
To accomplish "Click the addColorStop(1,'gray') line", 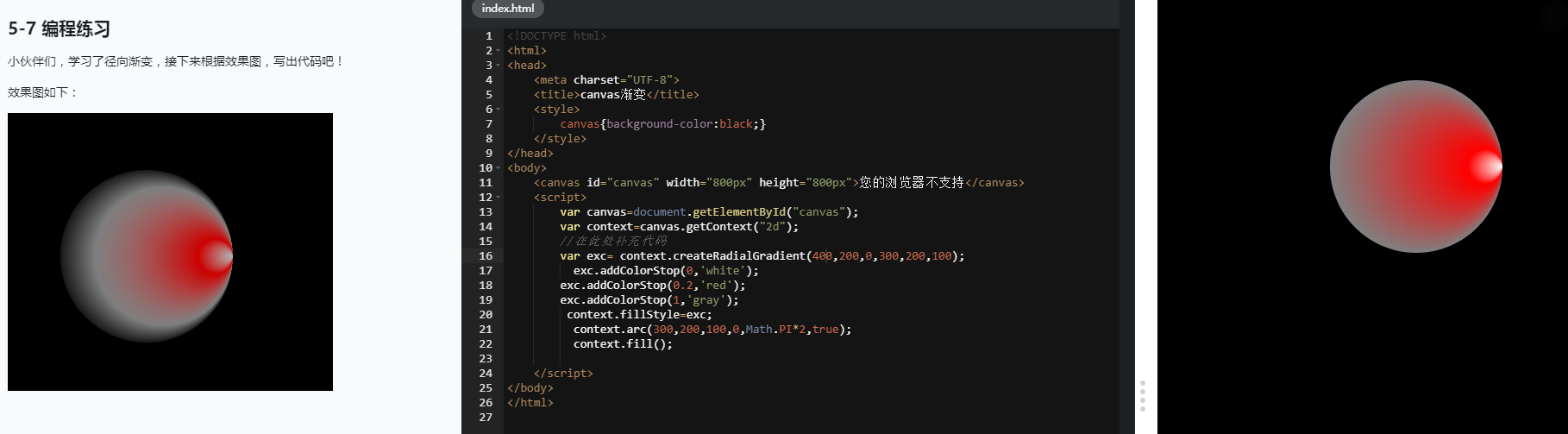I will pos(649,300).
